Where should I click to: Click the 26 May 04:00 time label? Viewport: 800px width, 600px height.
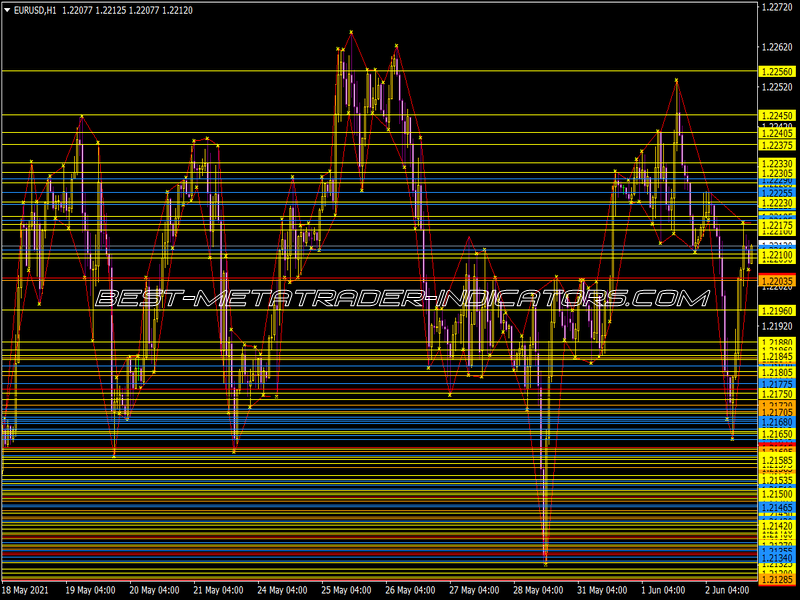(410, 590)
